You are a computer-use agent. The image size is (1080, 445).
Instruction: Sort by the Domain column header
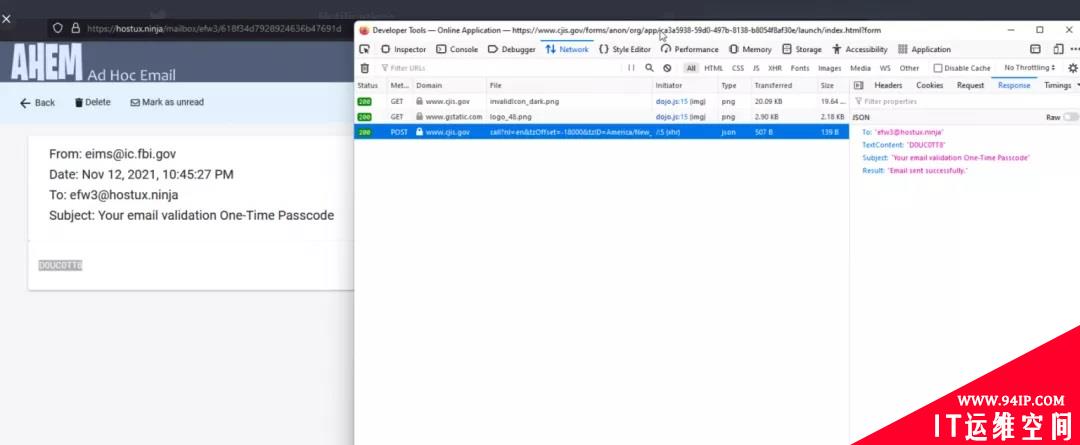(448, 85)
